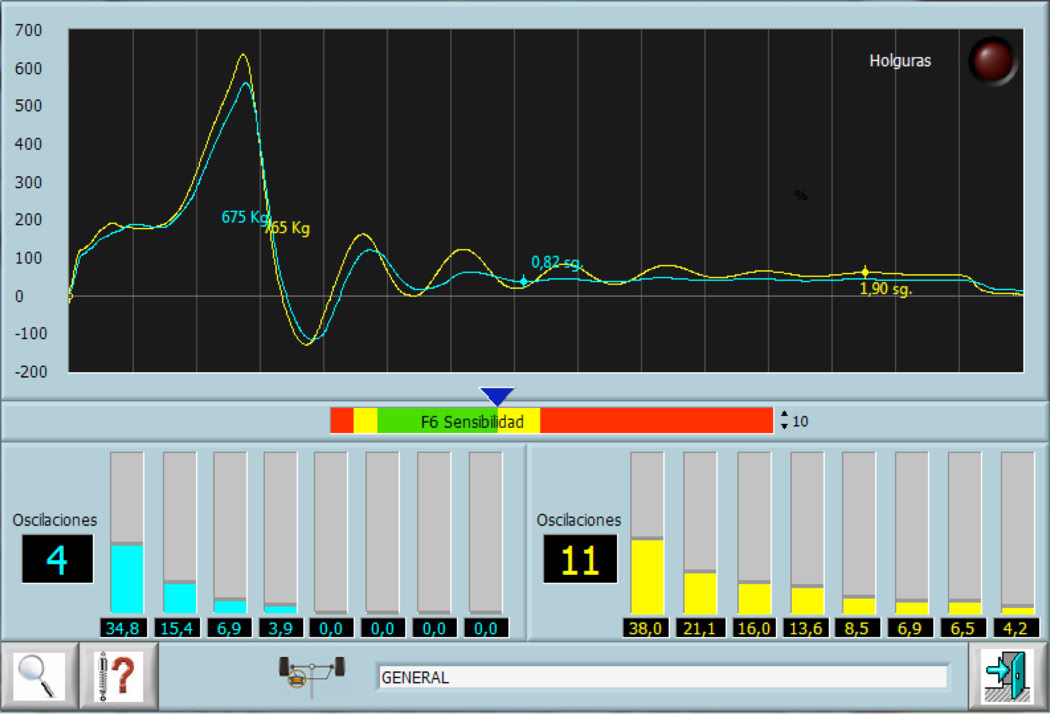Click the F6 Sensibilidad color bar
Image resolution: width=1050 pixels, height=714 pixels.
551,421
